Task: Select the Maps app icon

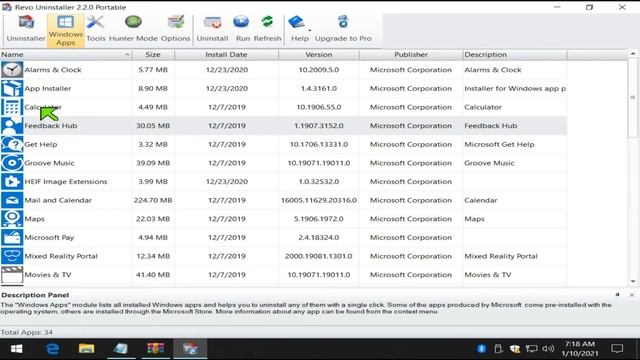Action: tap(12, 219)
